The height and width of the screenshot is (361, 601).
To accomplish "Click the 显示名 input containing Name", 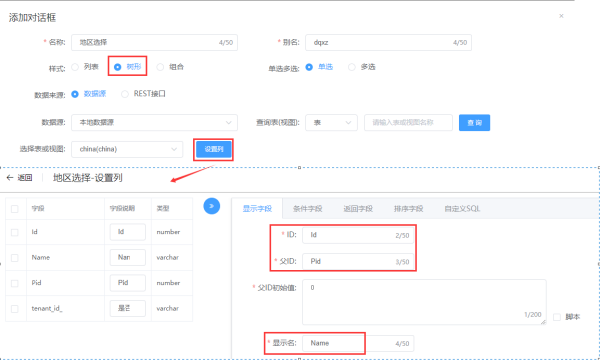I will coord(358,343).
